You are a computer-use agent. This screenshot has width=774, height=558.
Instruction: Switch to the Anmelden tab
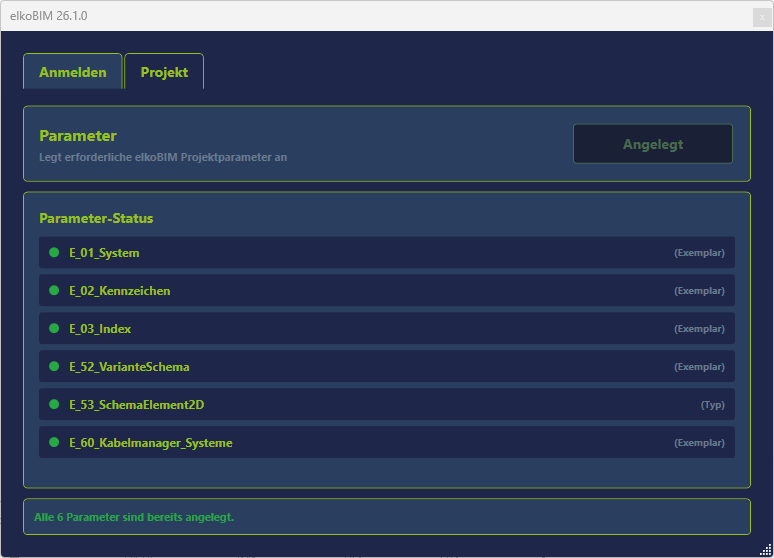pos(73,72)
